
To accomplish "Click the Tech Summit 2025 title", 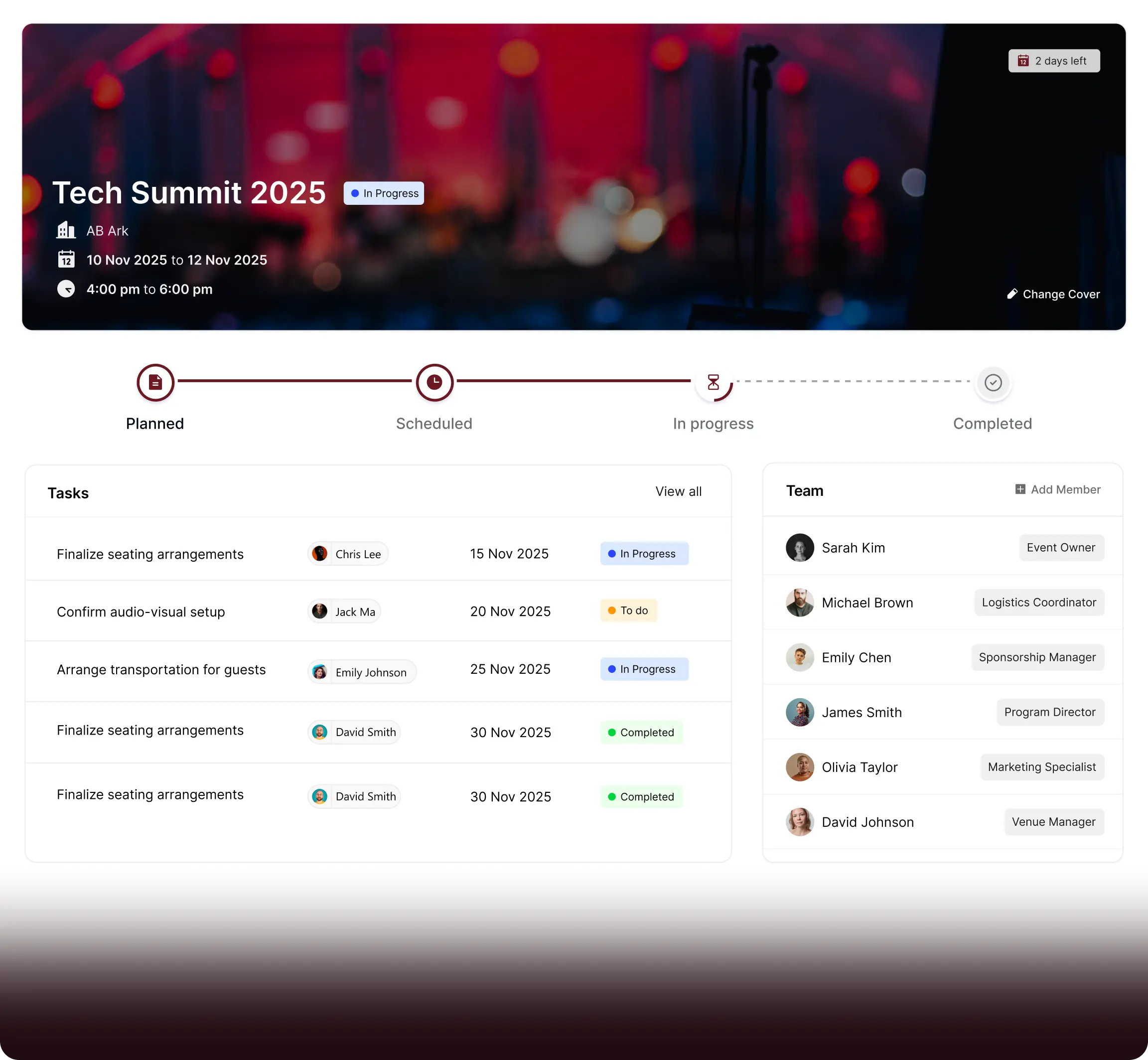I will pyautogui.click(x=189, y=193).
